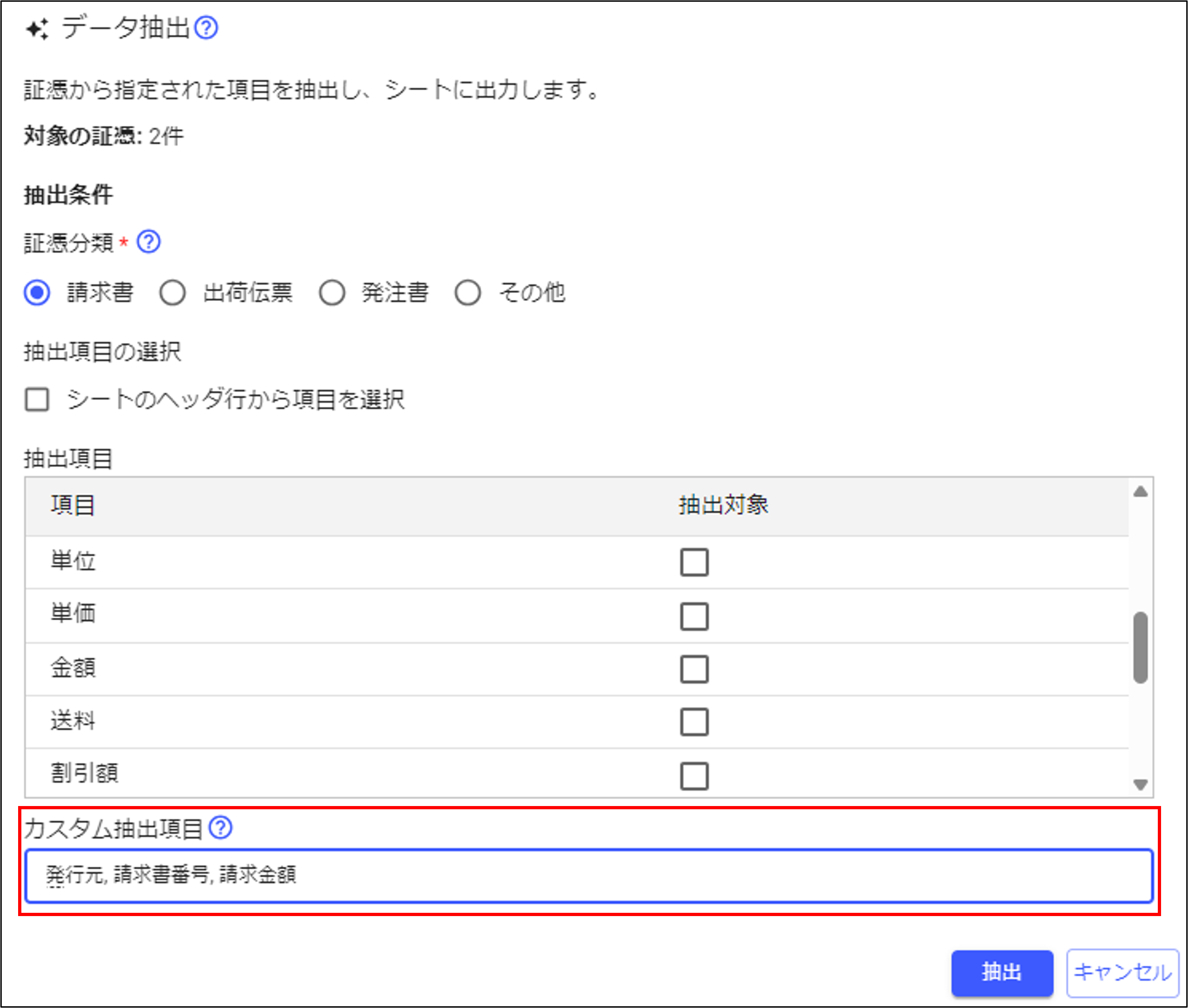
Task: Click the custom extraction items text field
Action: (x=588, y=875)
